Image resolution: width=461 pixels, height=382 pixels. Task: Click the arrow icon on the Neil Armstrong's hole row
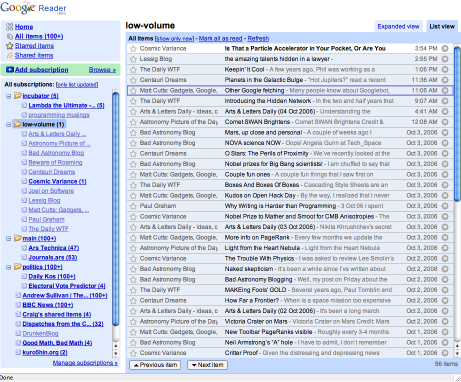point(445,342)
